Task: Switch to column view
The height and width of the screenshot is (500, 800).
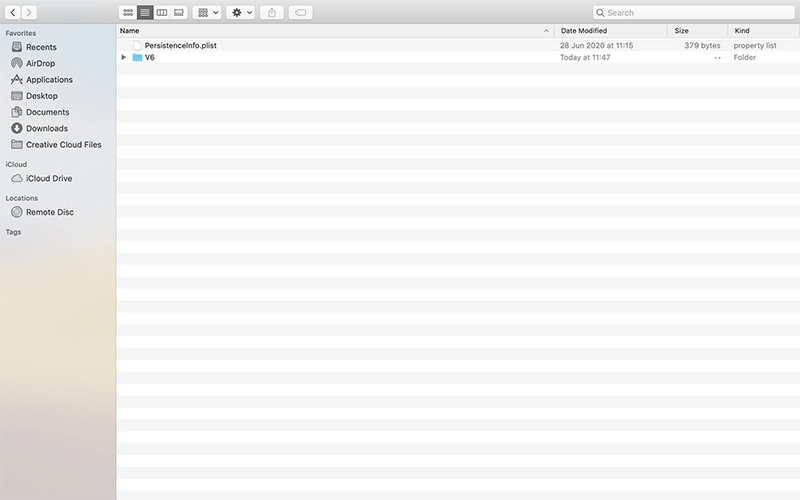Action: 162,12
